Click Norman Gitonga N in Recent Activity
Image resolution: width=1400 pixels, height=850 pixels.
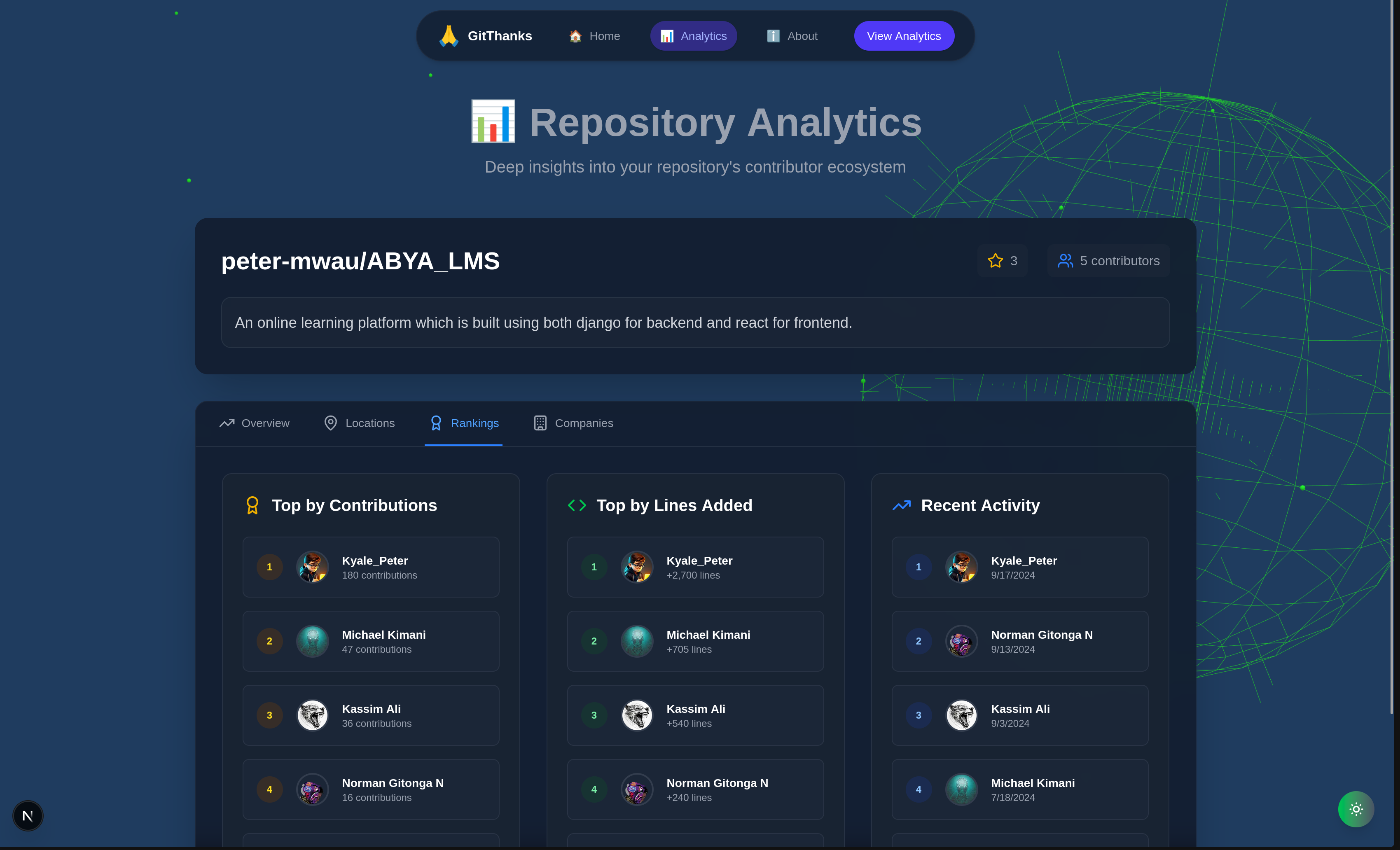point(1041,635)
